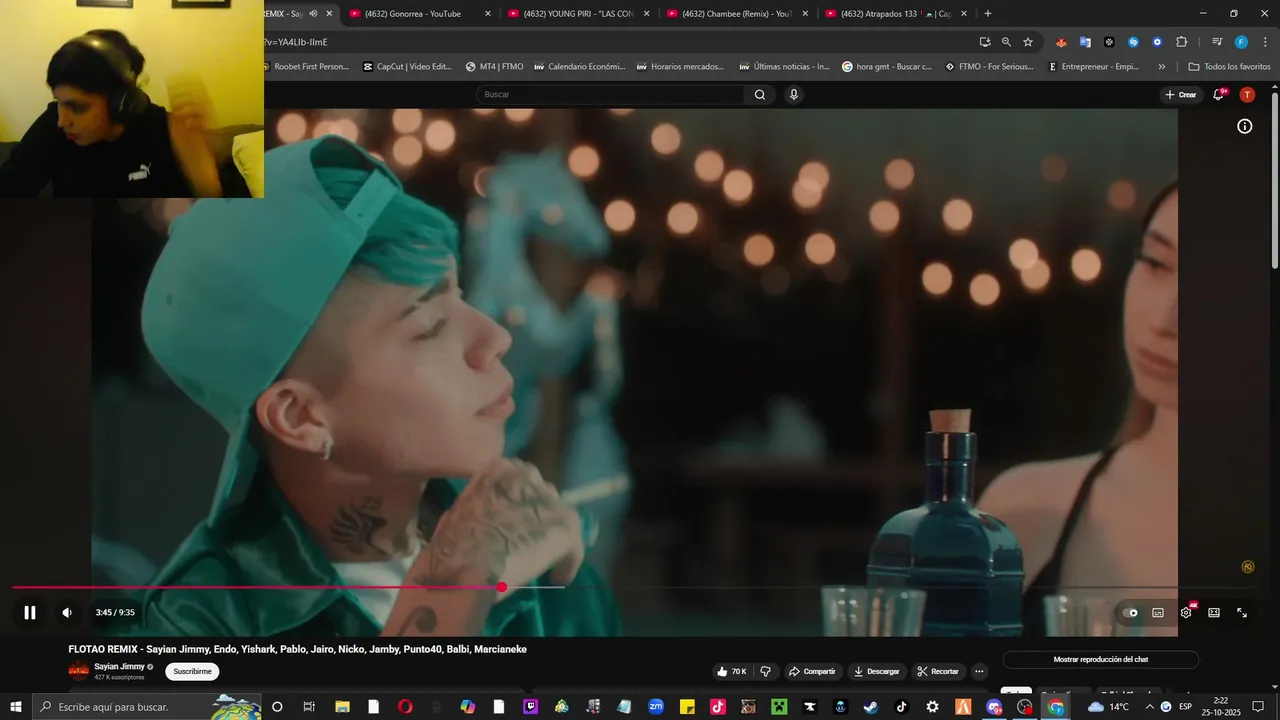Expand the hidden bookmarks chevron
Image resolution: width=1280 pixels, height=720 pixels.
[1161, 67]
